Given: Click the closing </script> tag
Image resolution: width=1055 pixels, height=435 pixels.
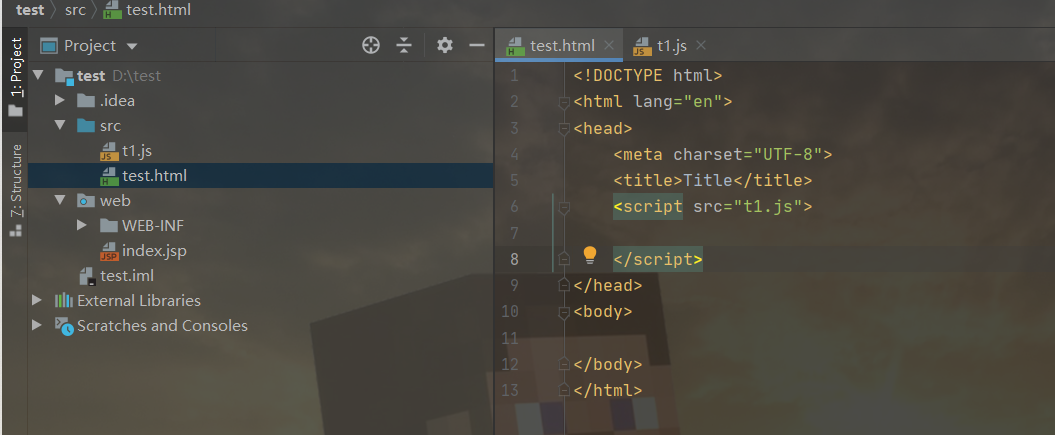Looking at the screenshot, I should (657, 259).
